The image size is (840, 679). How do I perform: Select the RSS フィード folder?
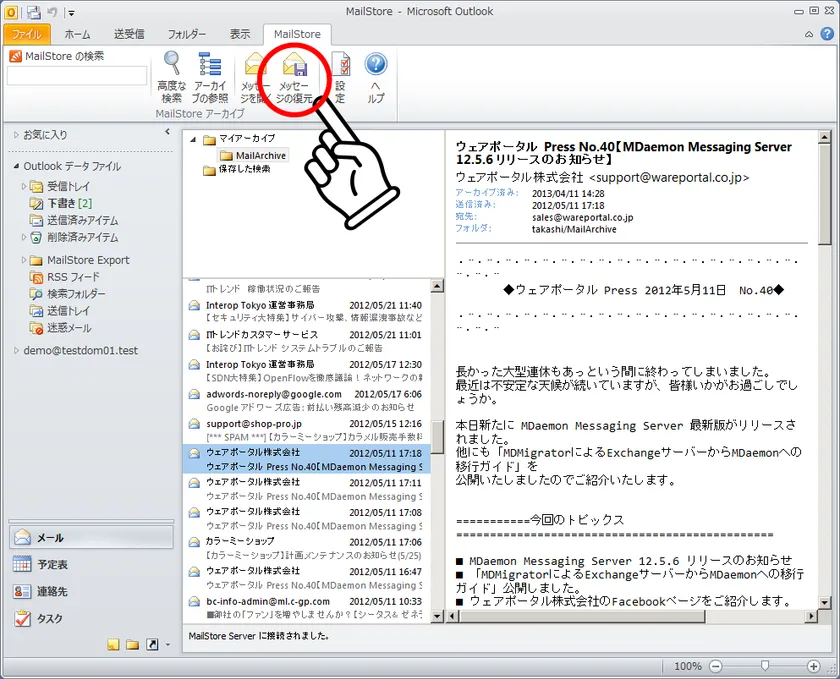pos(73,277)
